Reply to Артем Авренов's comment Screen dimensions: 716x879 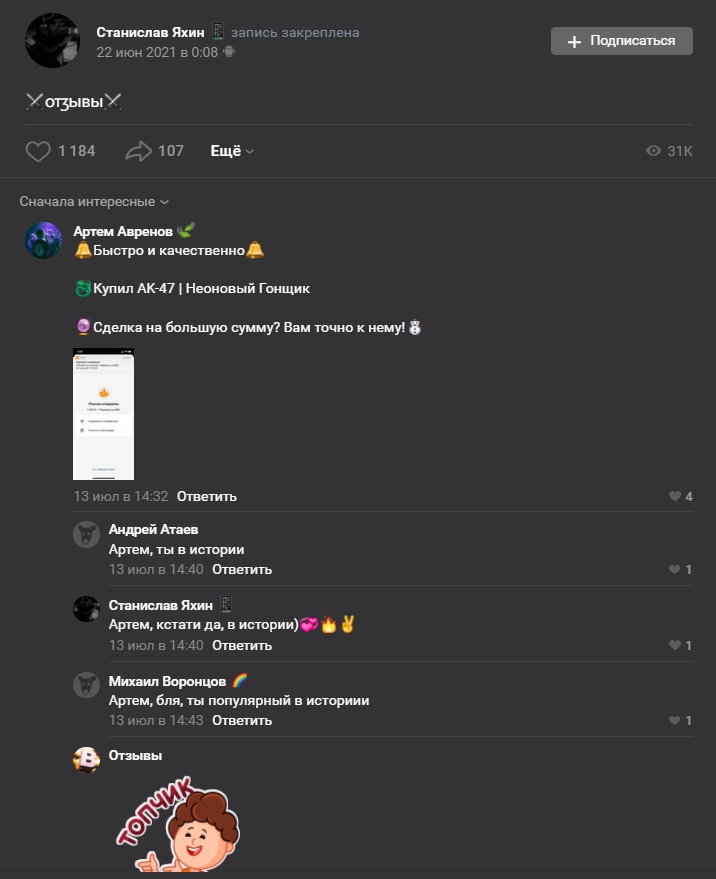[x=206, y=496]
